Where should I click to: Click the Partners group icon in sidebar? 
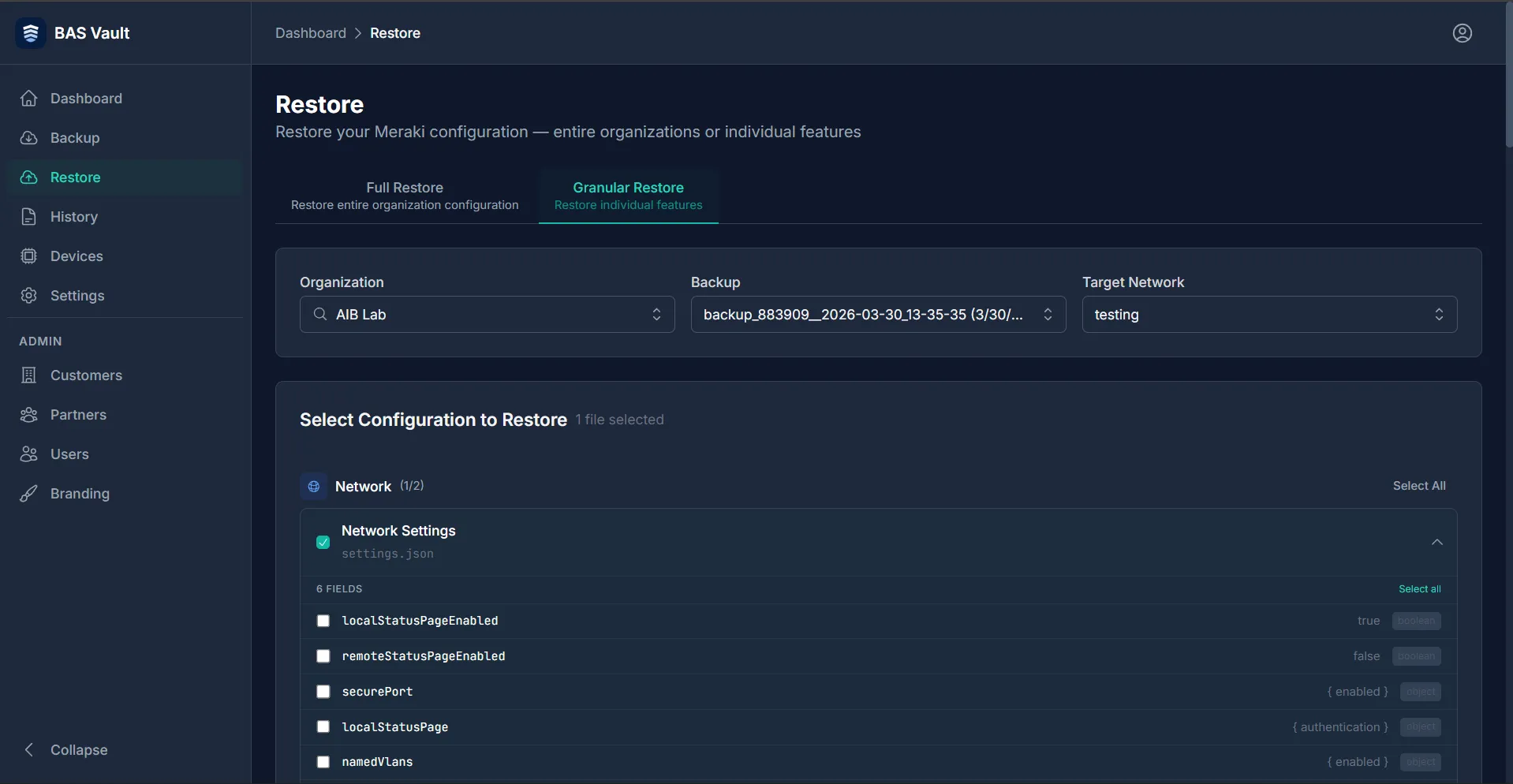pos(29,415)
